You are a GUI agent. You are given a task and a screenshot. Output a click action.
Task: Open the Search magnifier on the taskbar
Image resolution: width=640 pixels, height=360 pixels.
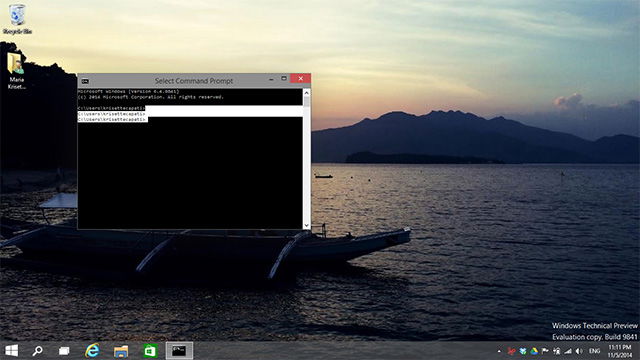pos(38,351)
